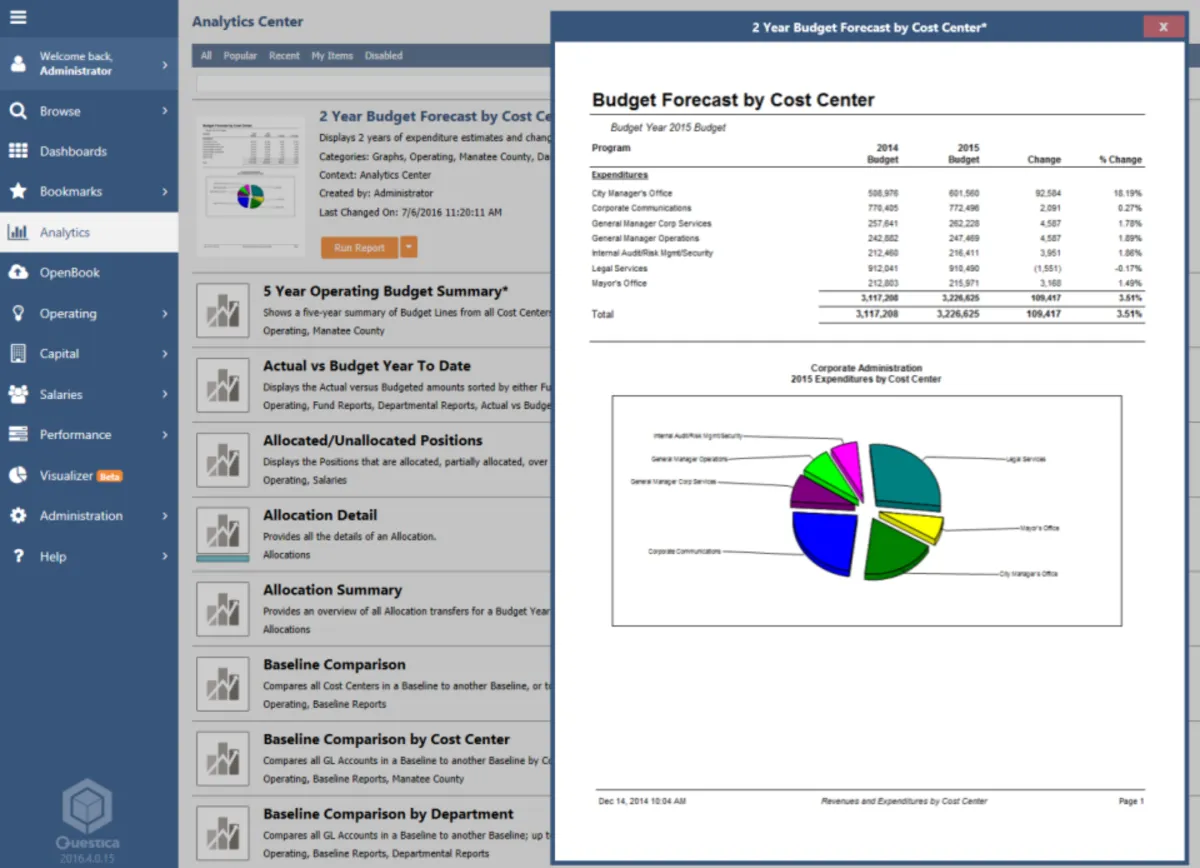Click the Performance icon in sidebar

pos(18,434)
